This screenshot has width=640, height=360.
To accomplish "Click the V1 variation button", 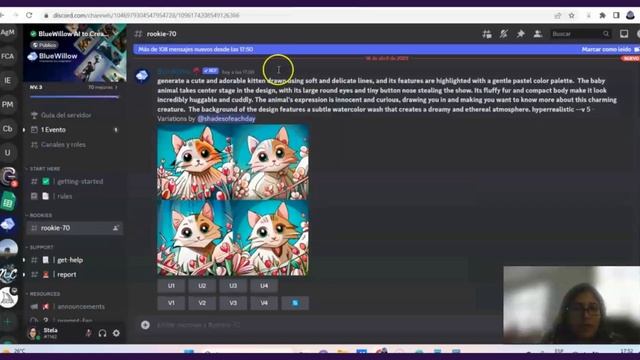I will tap(171, 303).
